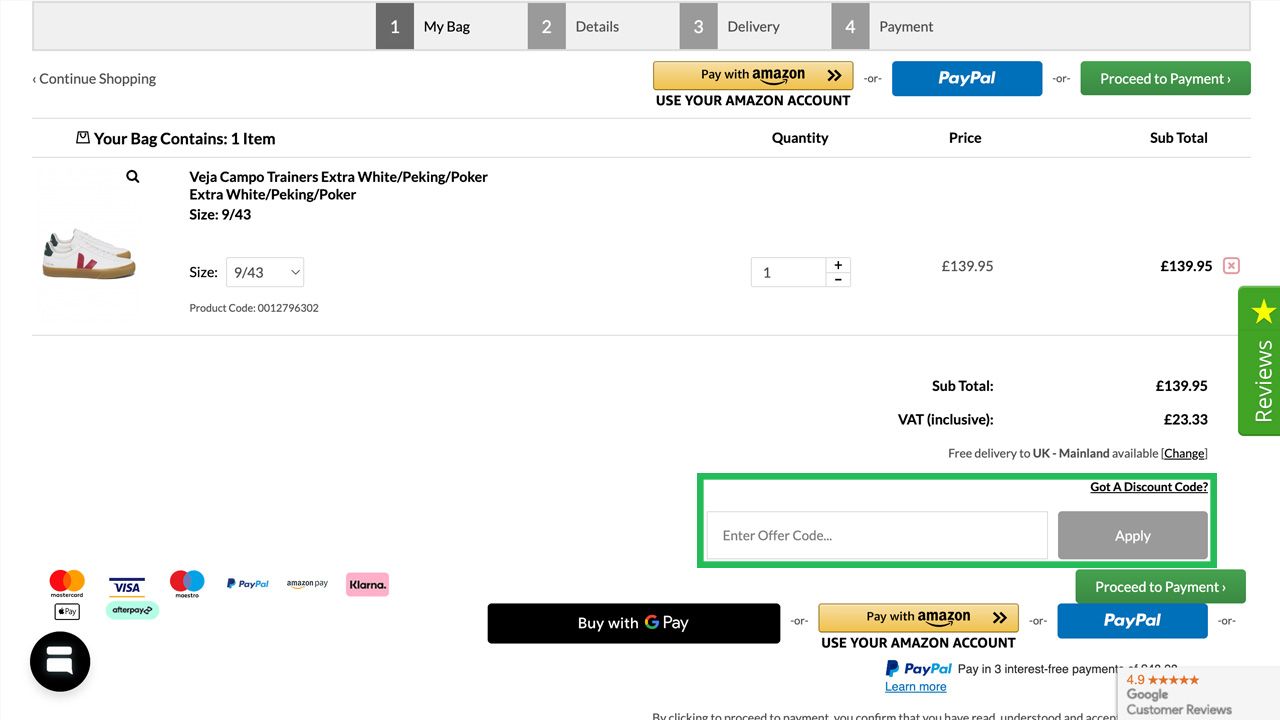1280x720 pixels.
Task: Click the magnifier icon on product image
Action: (x=132, y=177)
